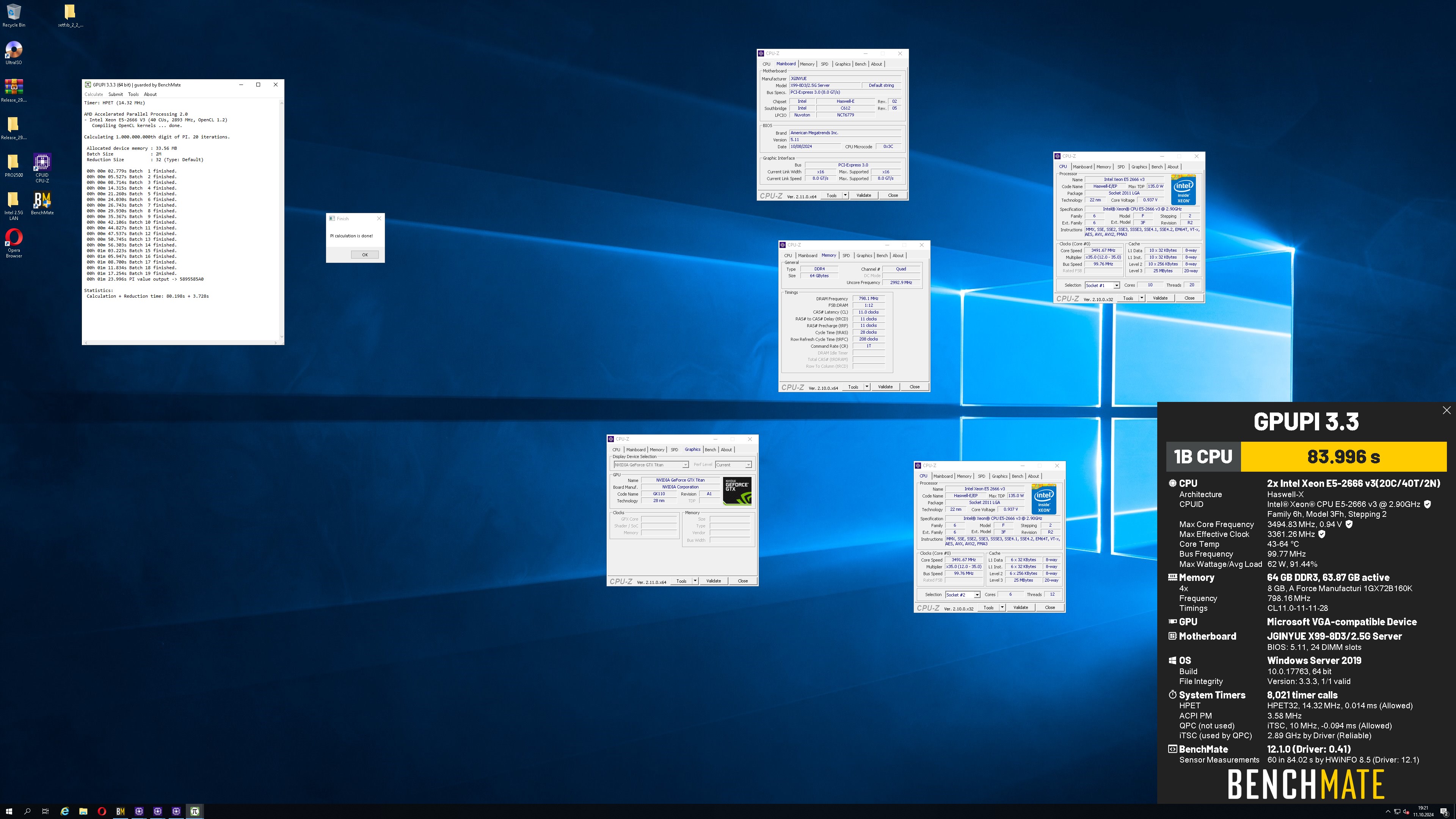1456x819 pixels.
Task: Open the Submit menu in GPUPI
Action: click(x=115, y=94)
